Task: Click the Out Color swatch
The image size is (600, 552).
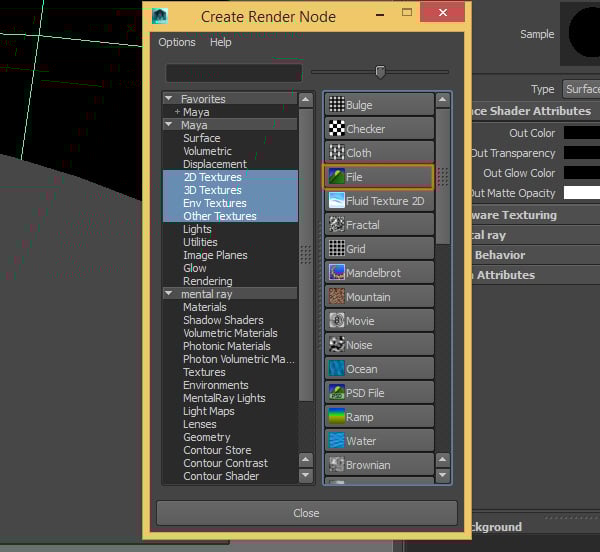Action: click(581, 133)
